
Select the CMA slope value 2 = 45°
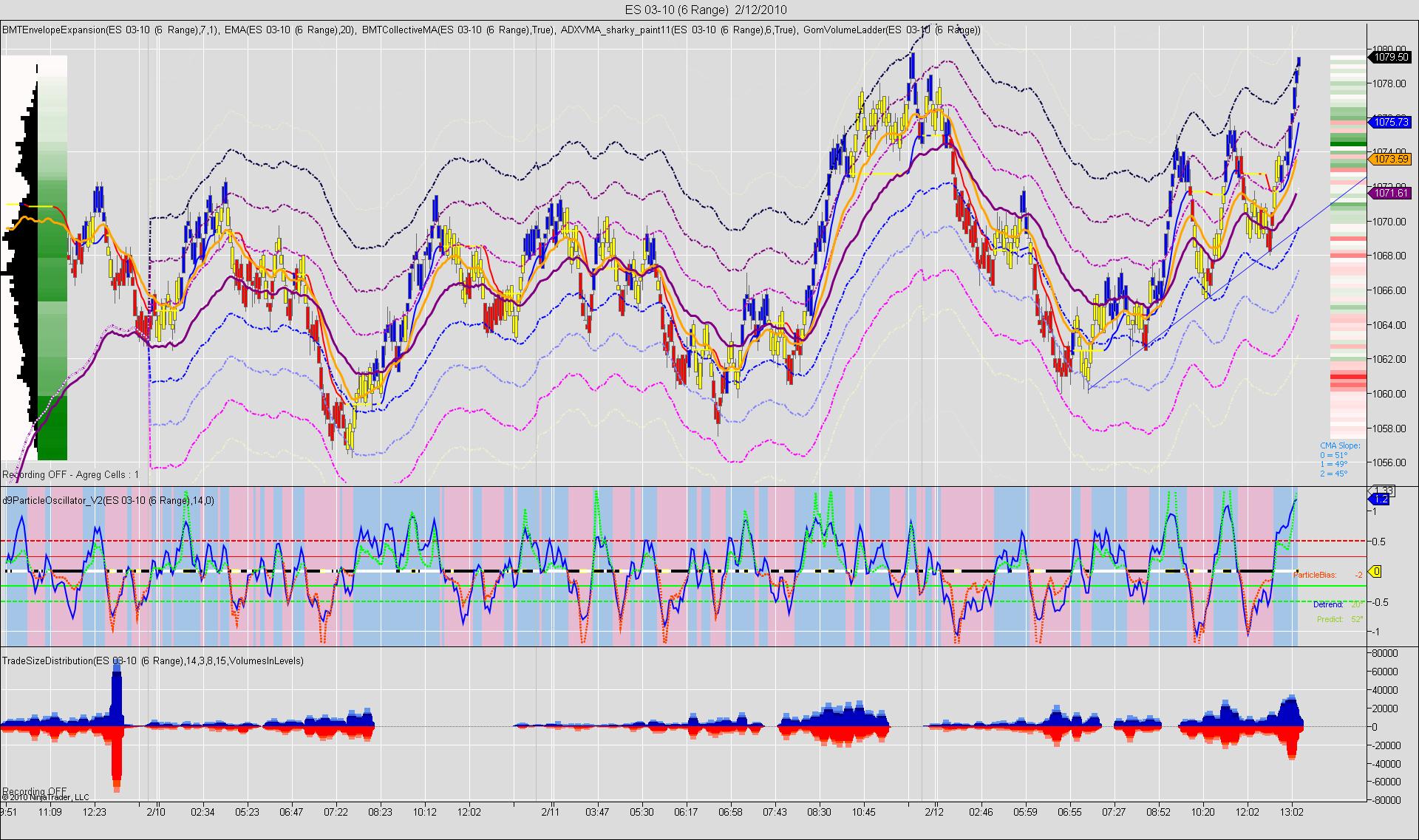[1334, 474]
